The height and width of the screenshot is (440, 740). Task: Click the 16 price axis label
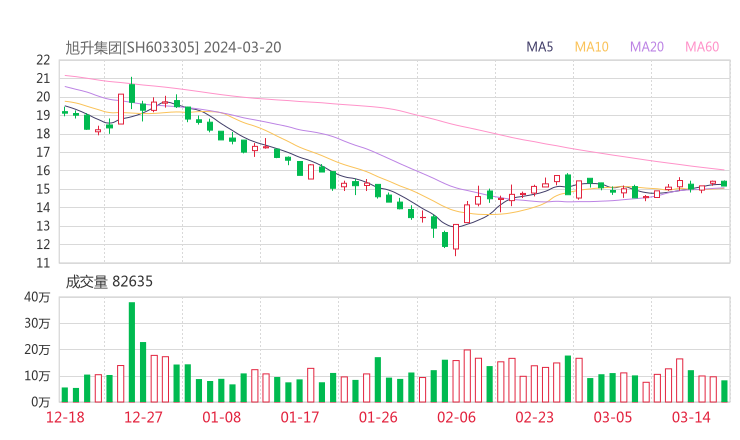(x=43, y=171)
